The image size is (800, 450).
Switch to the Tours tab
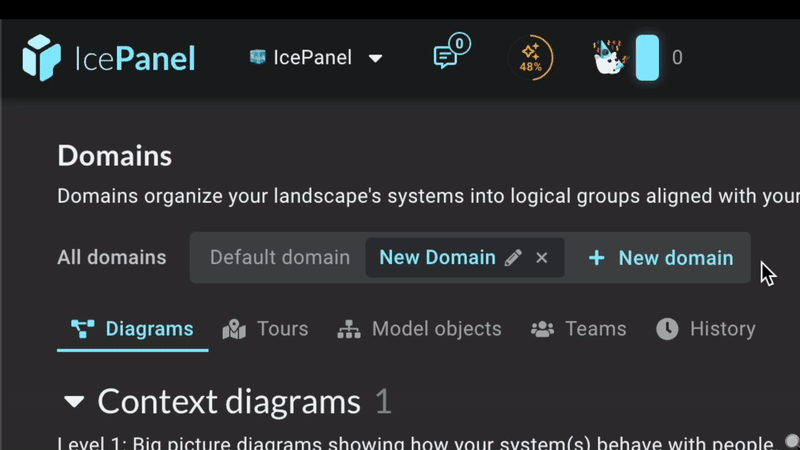(x=265, y=329)
